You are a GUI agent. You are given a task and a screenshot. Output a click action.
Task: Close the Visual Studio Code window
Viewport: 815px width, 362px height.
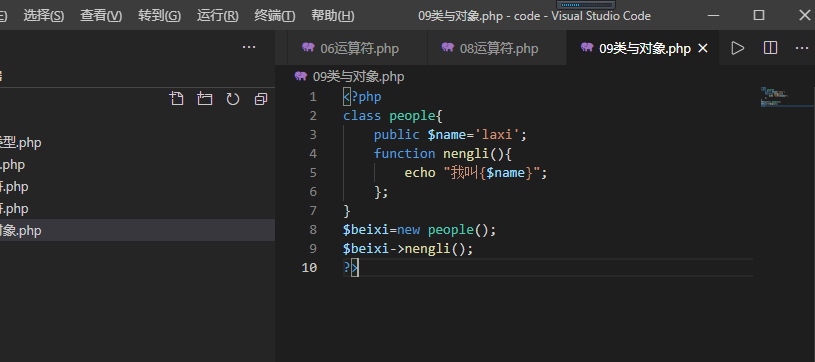click(804, 15)
